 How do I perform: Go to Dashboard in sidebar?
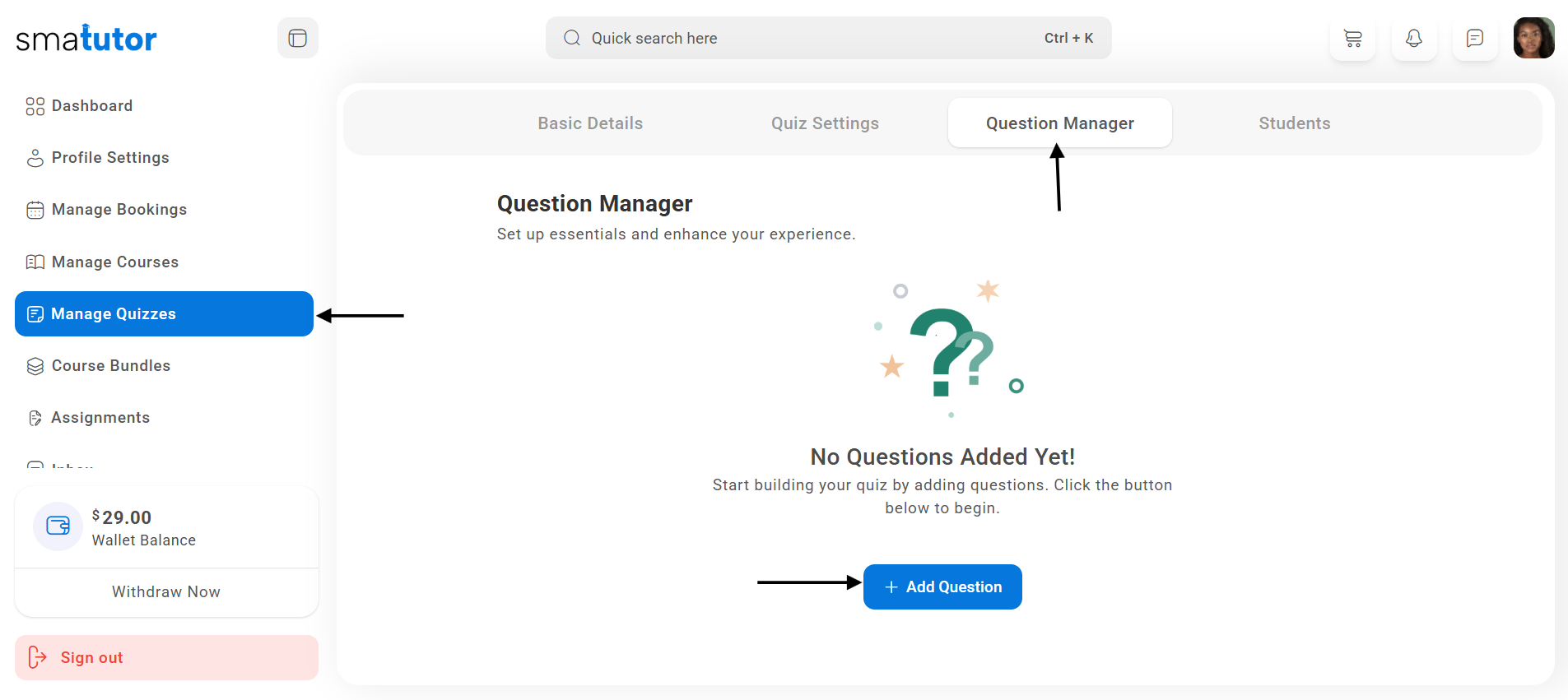(x=91, y=106)
